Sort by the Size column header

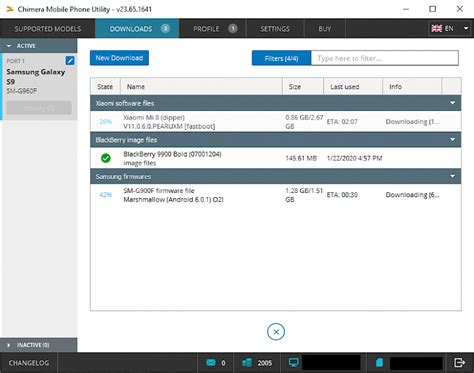[303, 87]
